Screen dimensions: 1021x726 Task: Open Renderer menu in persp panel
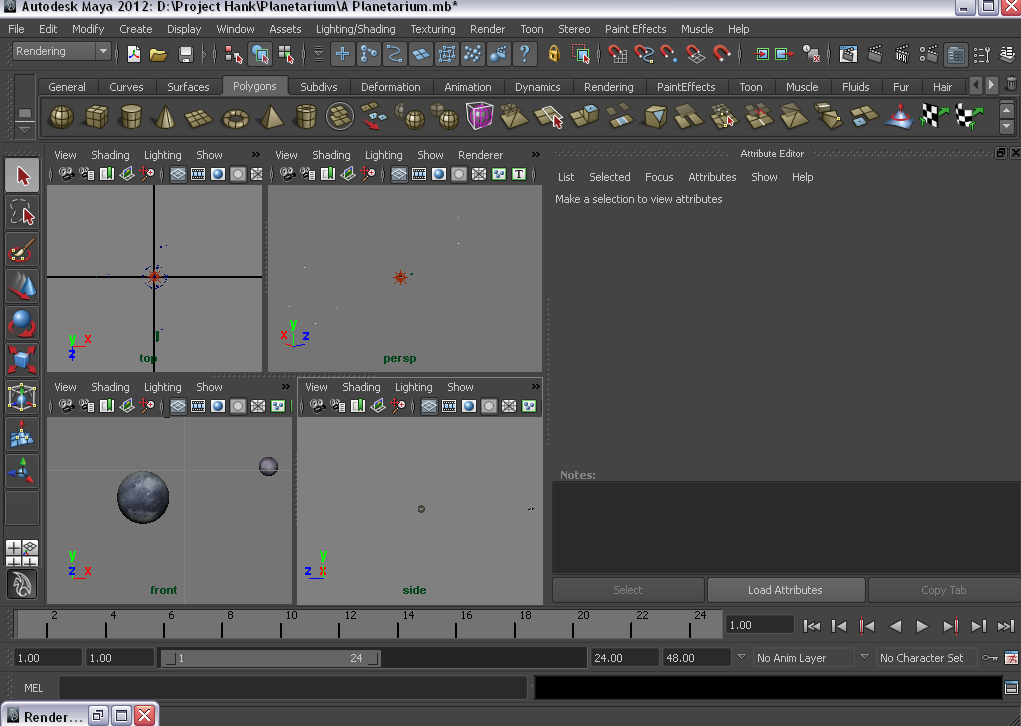point(480,155)
